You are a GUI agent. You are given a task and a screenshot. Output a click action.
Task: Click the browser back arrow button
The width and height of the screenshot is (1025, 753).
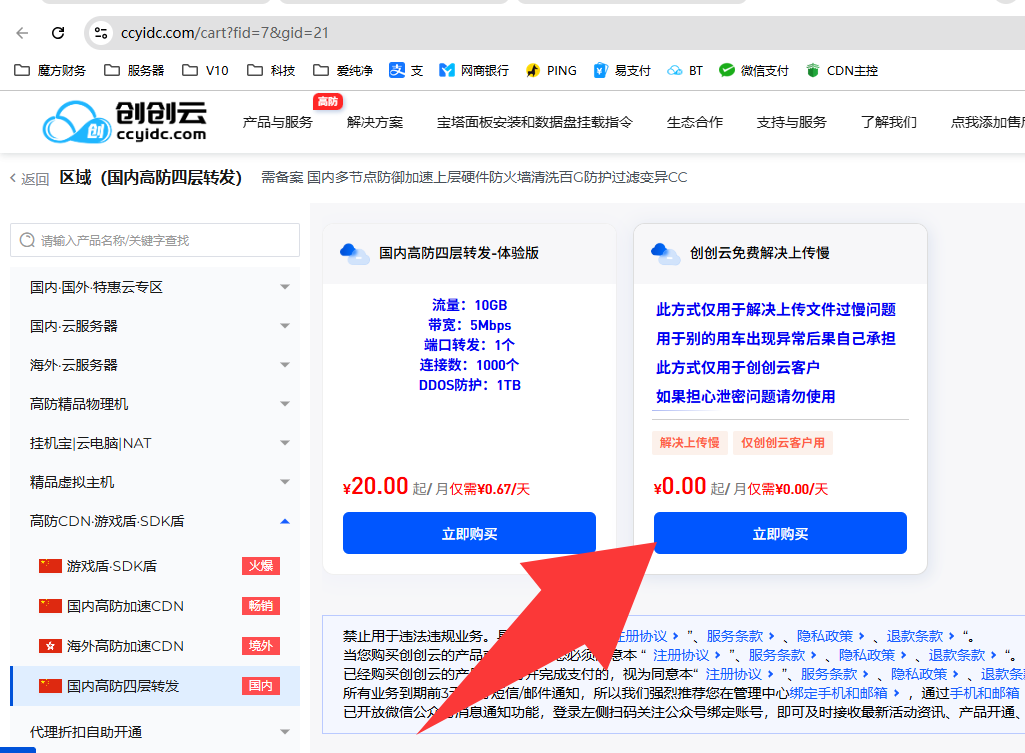(x=22, y=33)
